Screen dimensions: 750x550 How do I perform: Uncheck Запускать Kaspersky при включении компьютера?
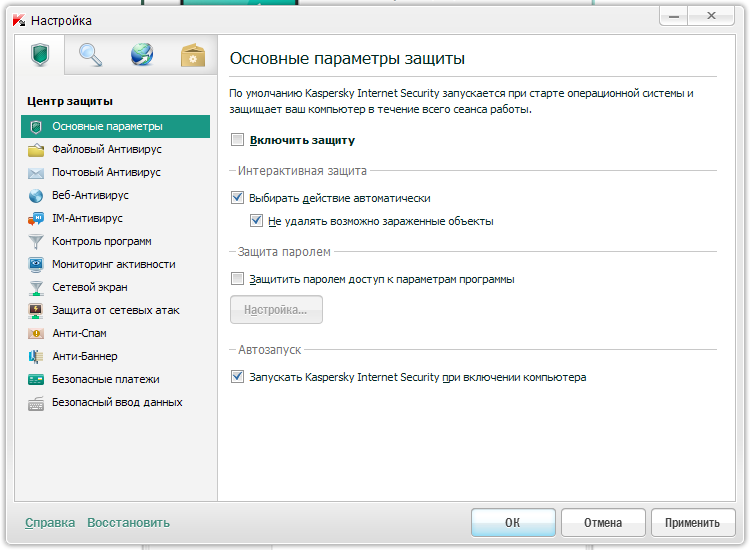(237, 376)
